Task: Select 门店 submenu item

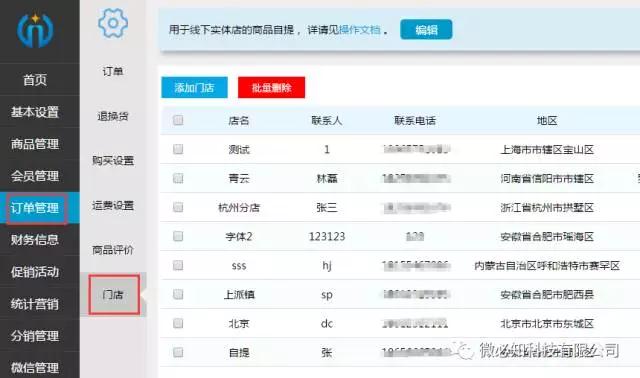Action: (114, 294)
